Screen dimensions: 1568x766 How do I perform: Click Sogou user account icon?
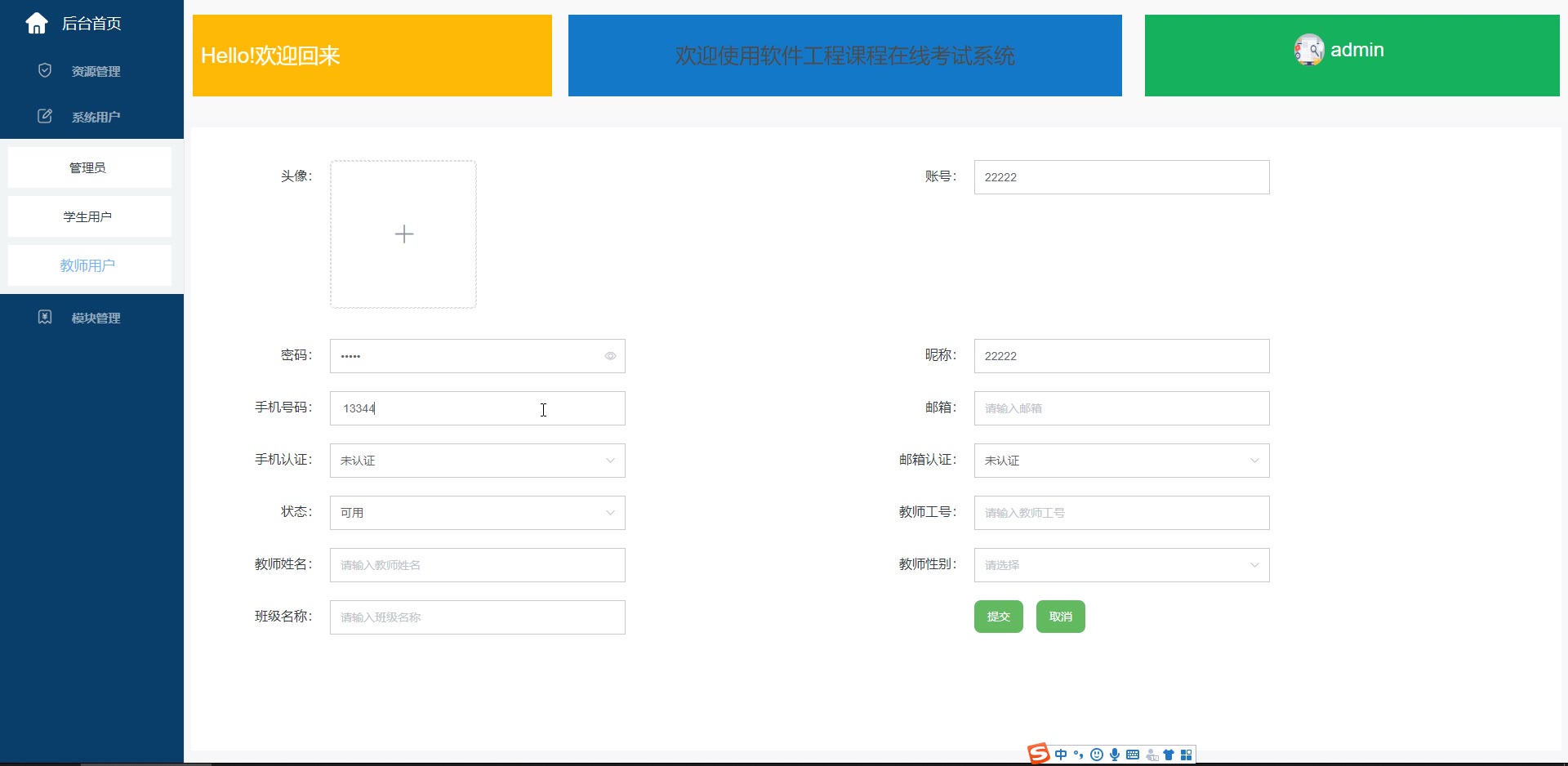[x=1151, y=755]
